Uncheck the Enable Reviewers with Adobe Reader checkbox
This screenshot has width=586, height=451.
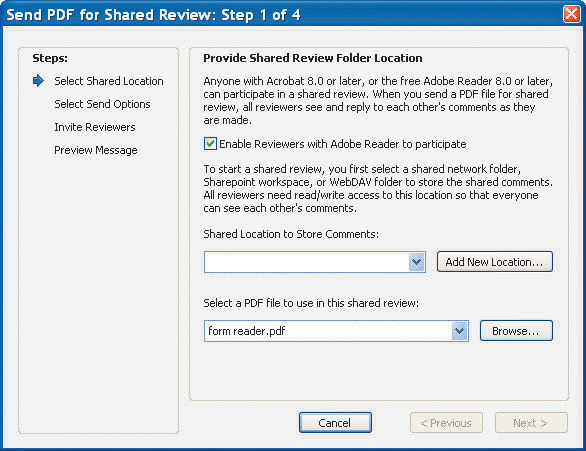210,144
